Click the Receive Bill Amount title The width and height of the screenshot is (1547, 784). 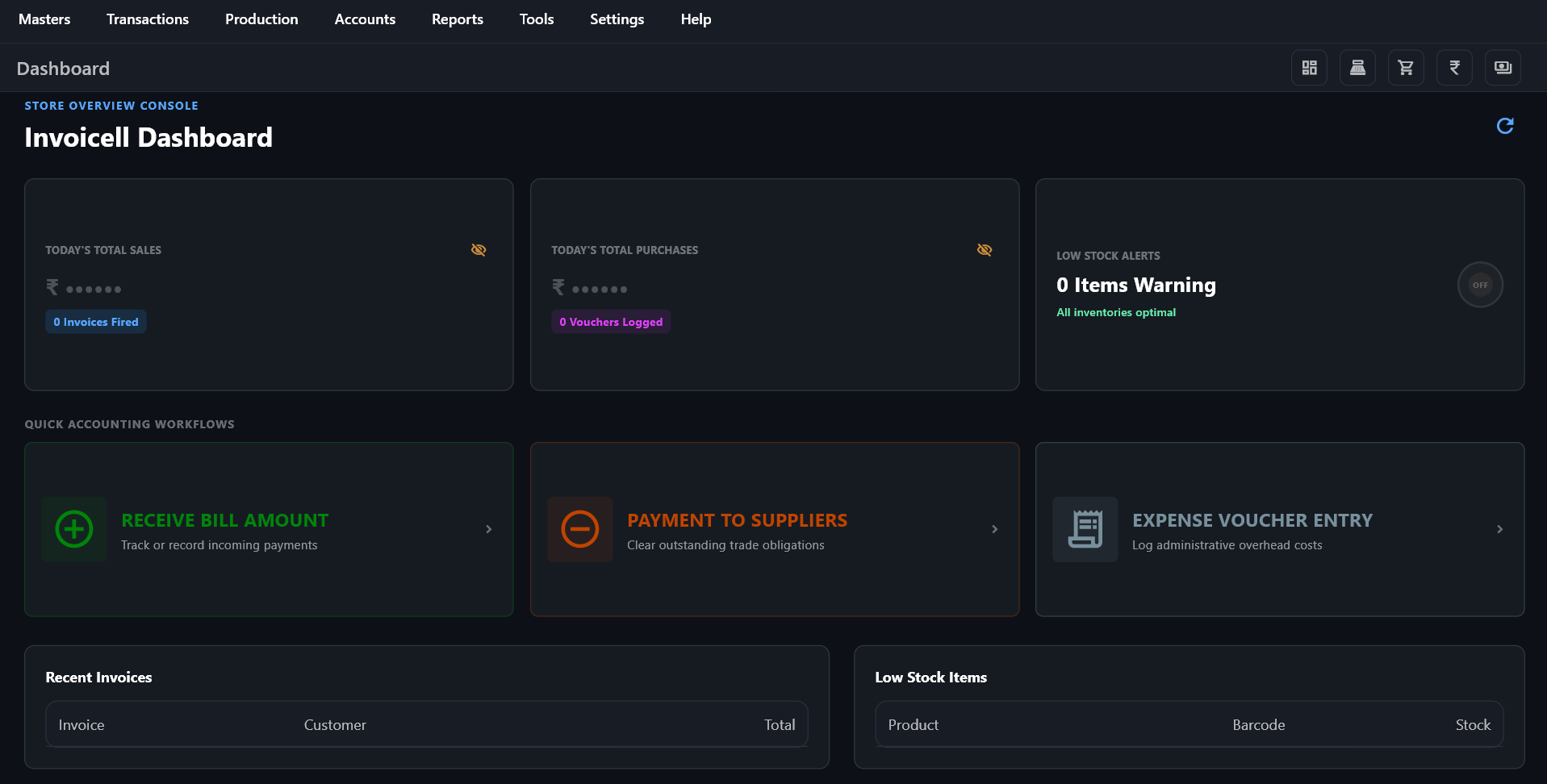click(225, 520)
